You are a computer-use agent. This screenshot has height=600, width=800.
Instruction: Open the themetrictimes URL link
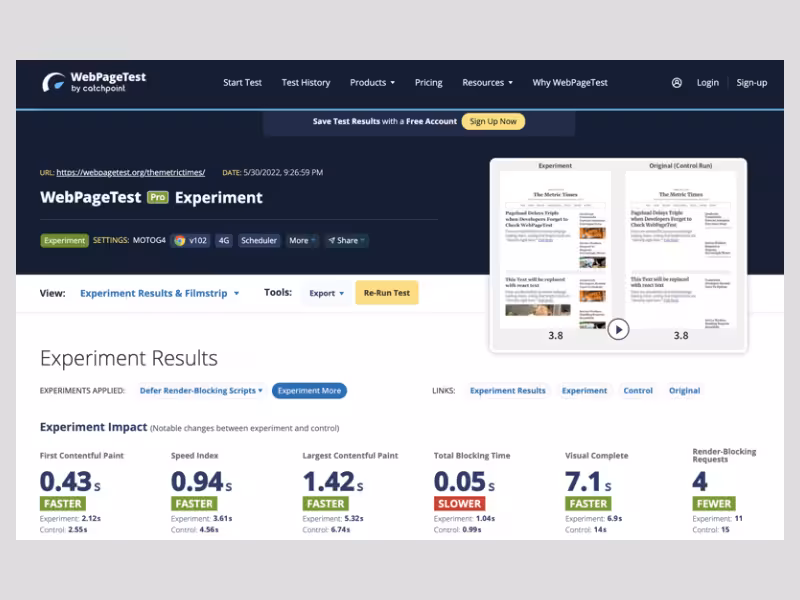click(130, 172)
